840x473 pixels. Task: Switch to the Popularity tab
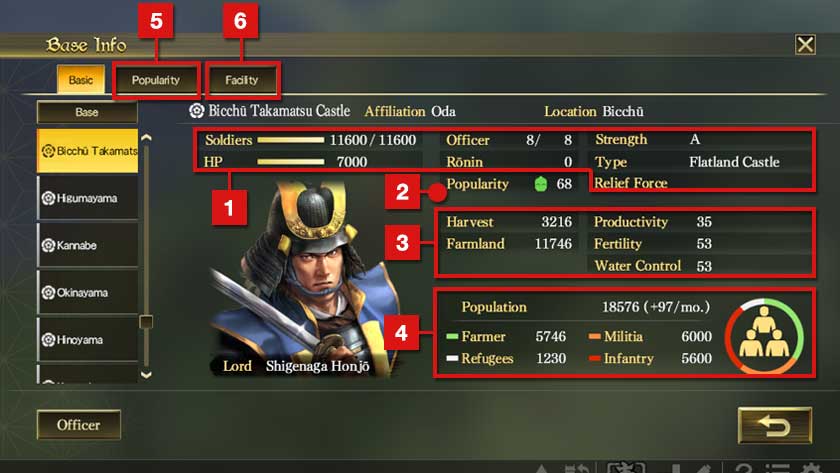(156, 80)
